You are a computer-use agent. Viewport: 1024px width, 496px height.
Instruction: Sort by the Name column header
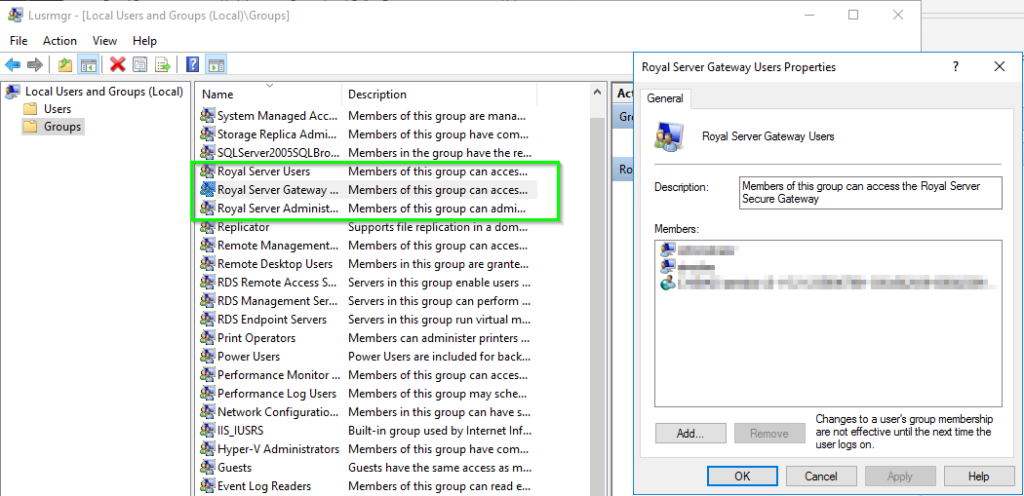point(268,94)
